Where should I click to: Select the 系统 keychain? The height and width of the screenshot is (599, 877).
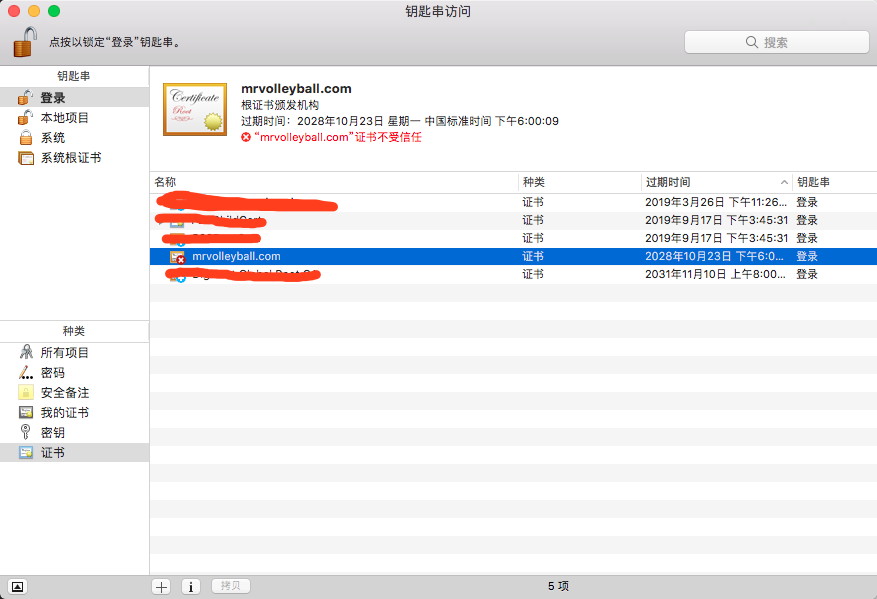(74, 138)
